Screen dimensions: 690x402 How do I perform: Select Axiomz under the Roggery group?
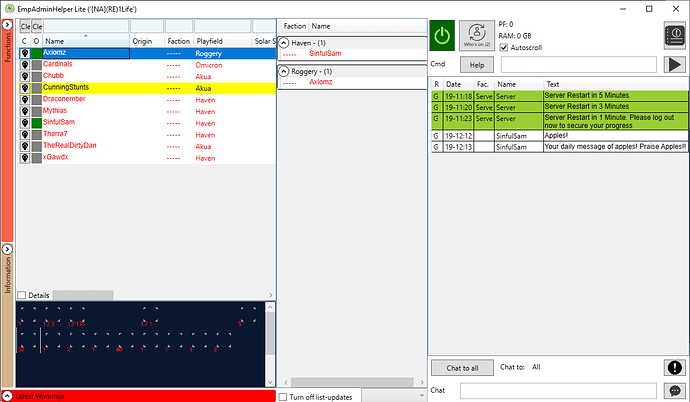(320, 82)
